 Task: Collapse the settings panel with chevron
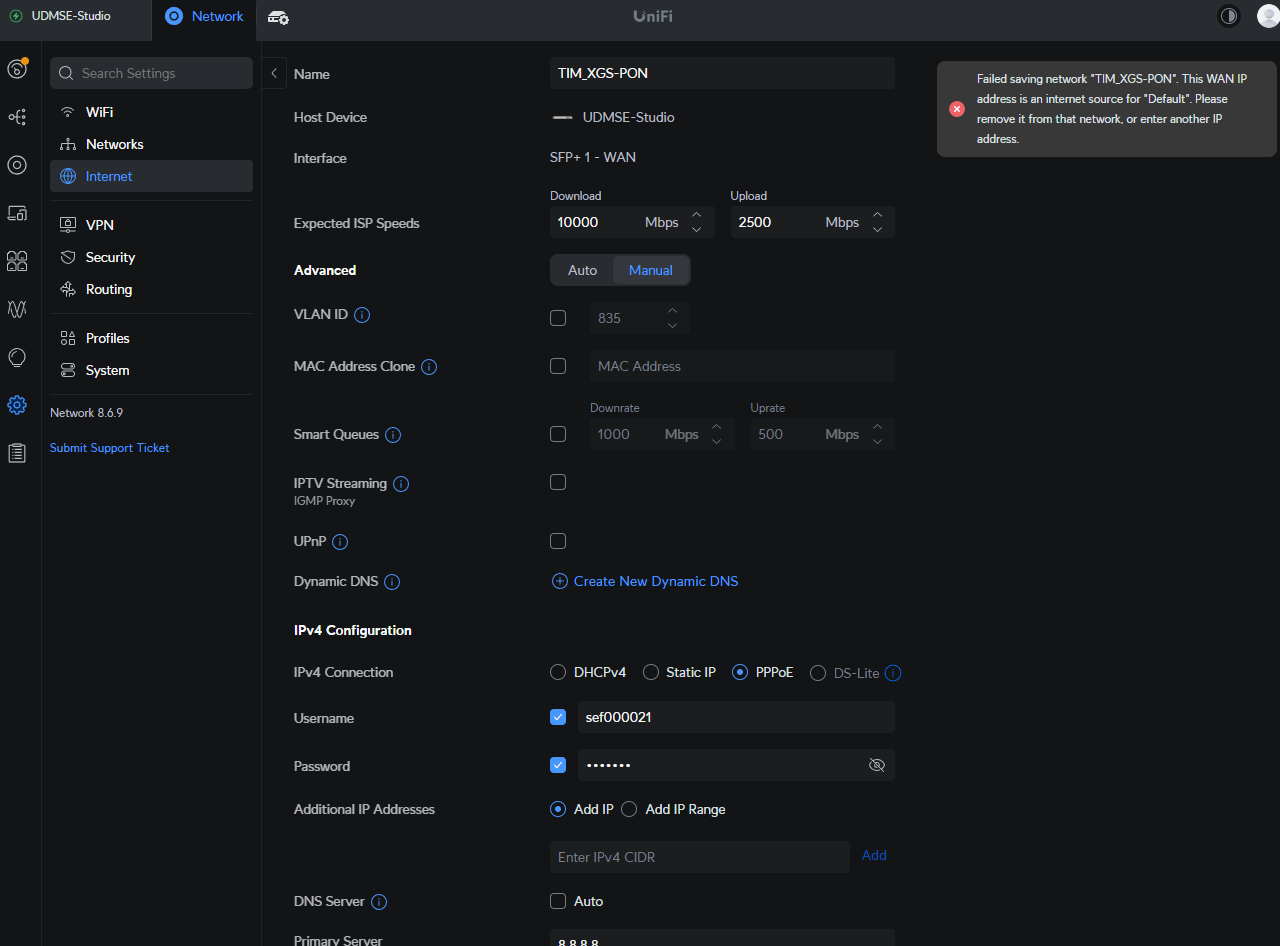274,73
